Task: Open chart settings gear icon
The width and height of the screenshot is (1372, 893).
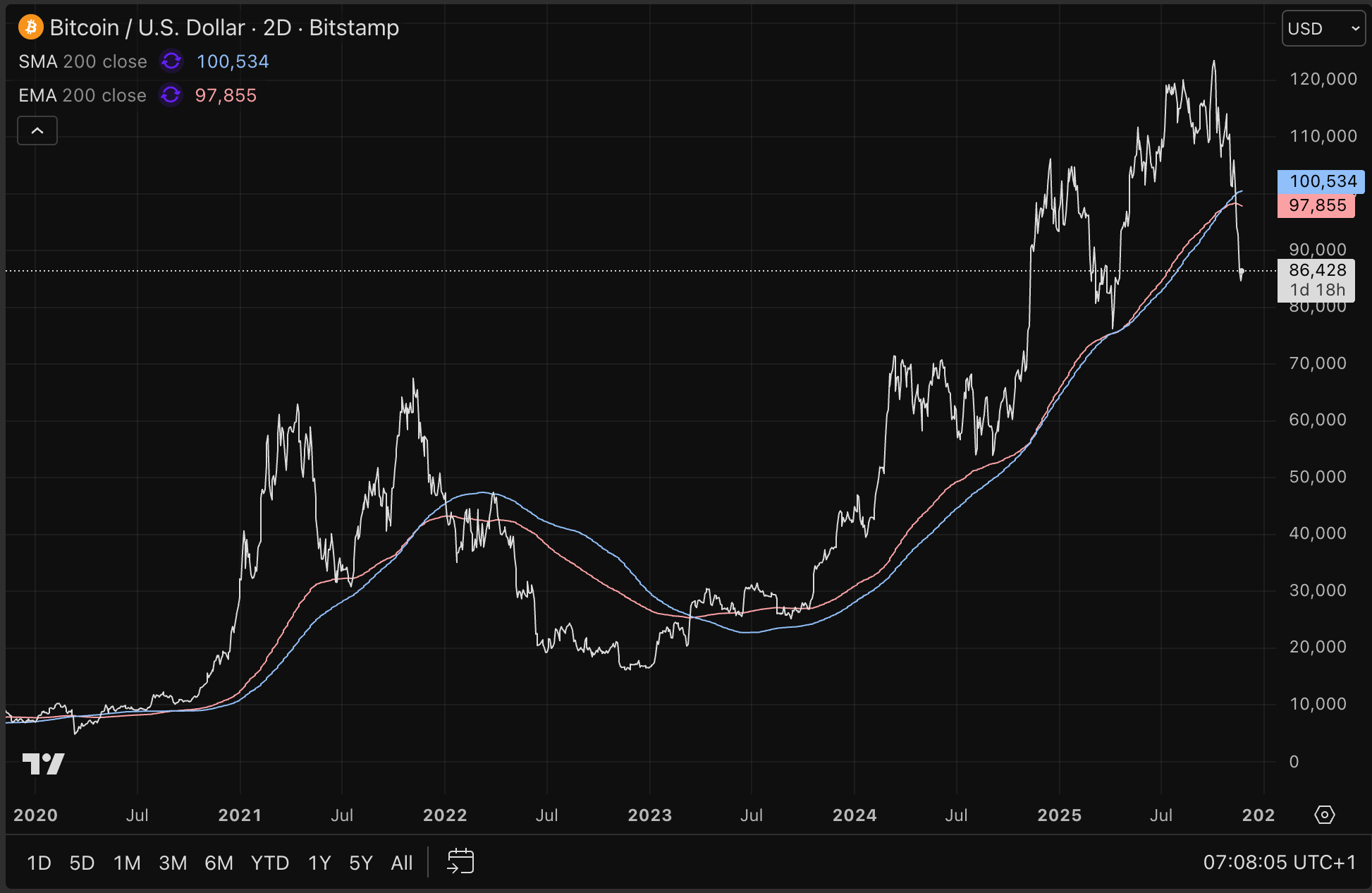Action: [1324, 815]
